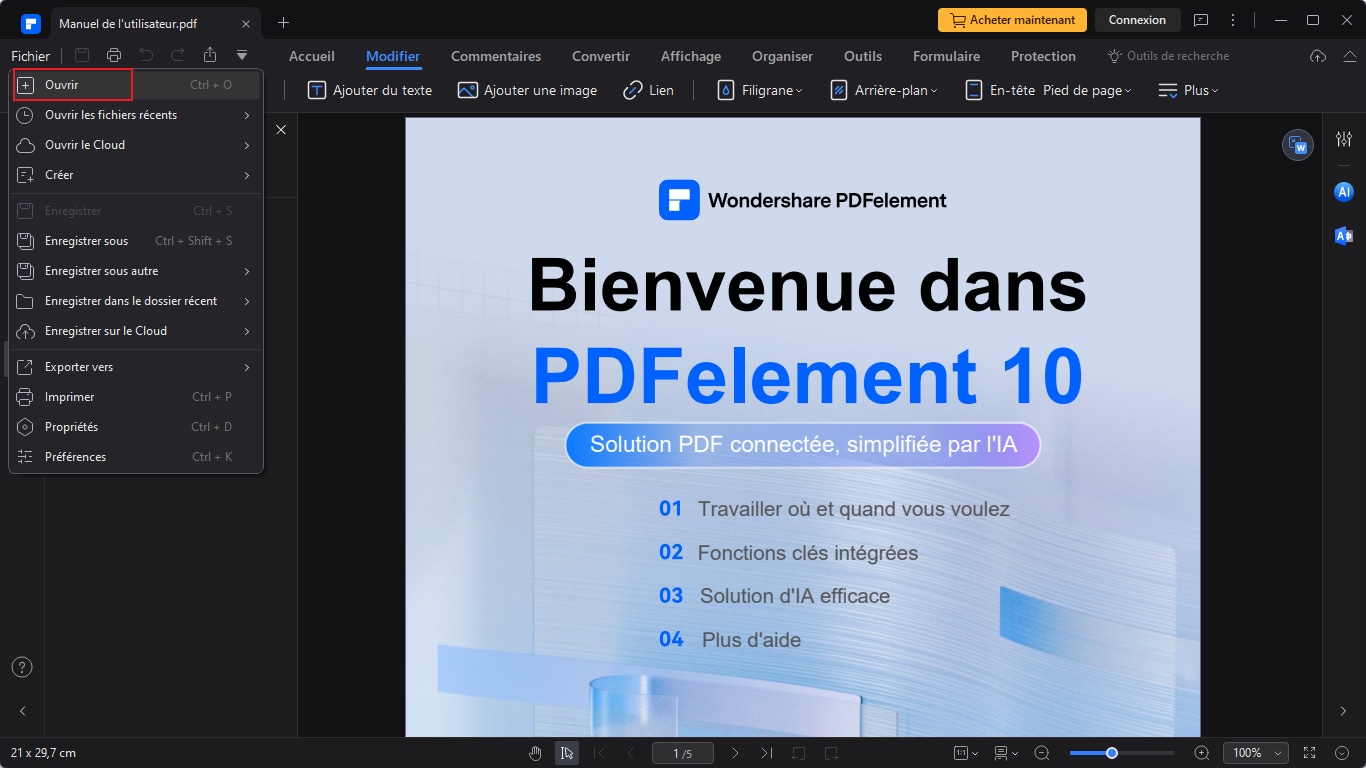
Task: Choose Imprimer from the file menu
Action: [x=136, y=397]
